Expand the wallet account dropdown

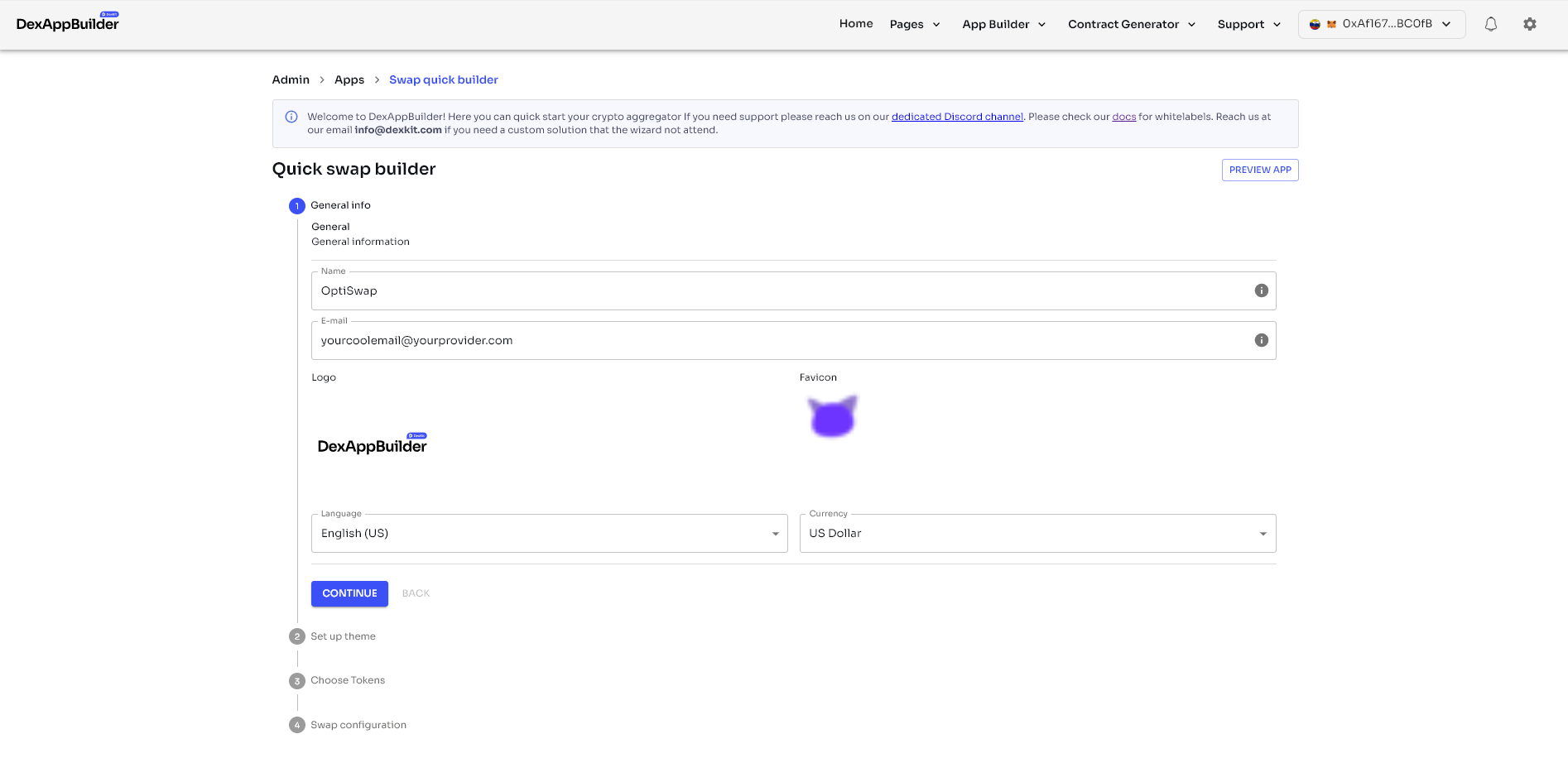pyautogui.click(x=1381, y=24)
